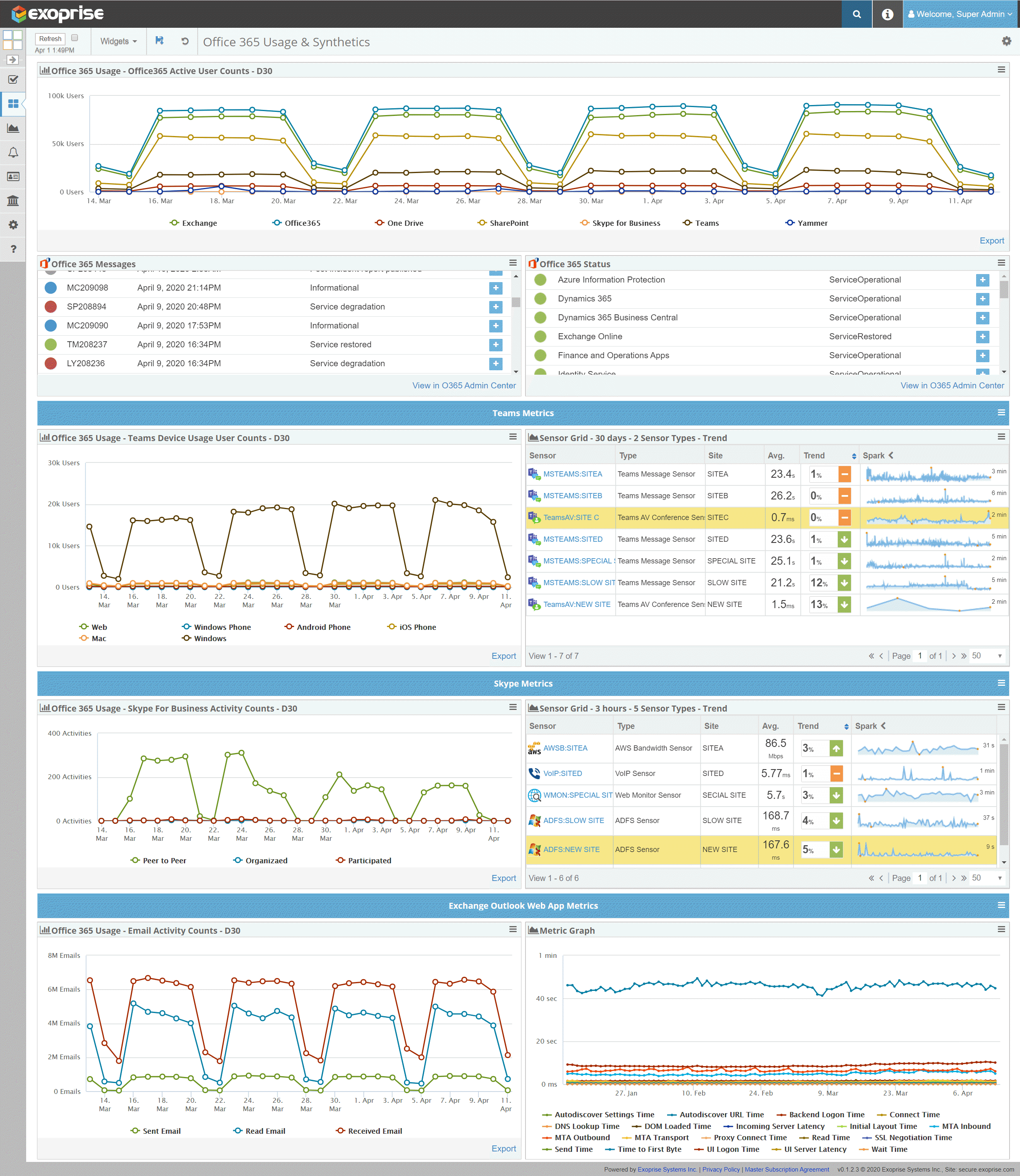This screenshot has height=1176, width=1020.
Task: Open the Widgets dropdown menu
Action: (118, 41)
